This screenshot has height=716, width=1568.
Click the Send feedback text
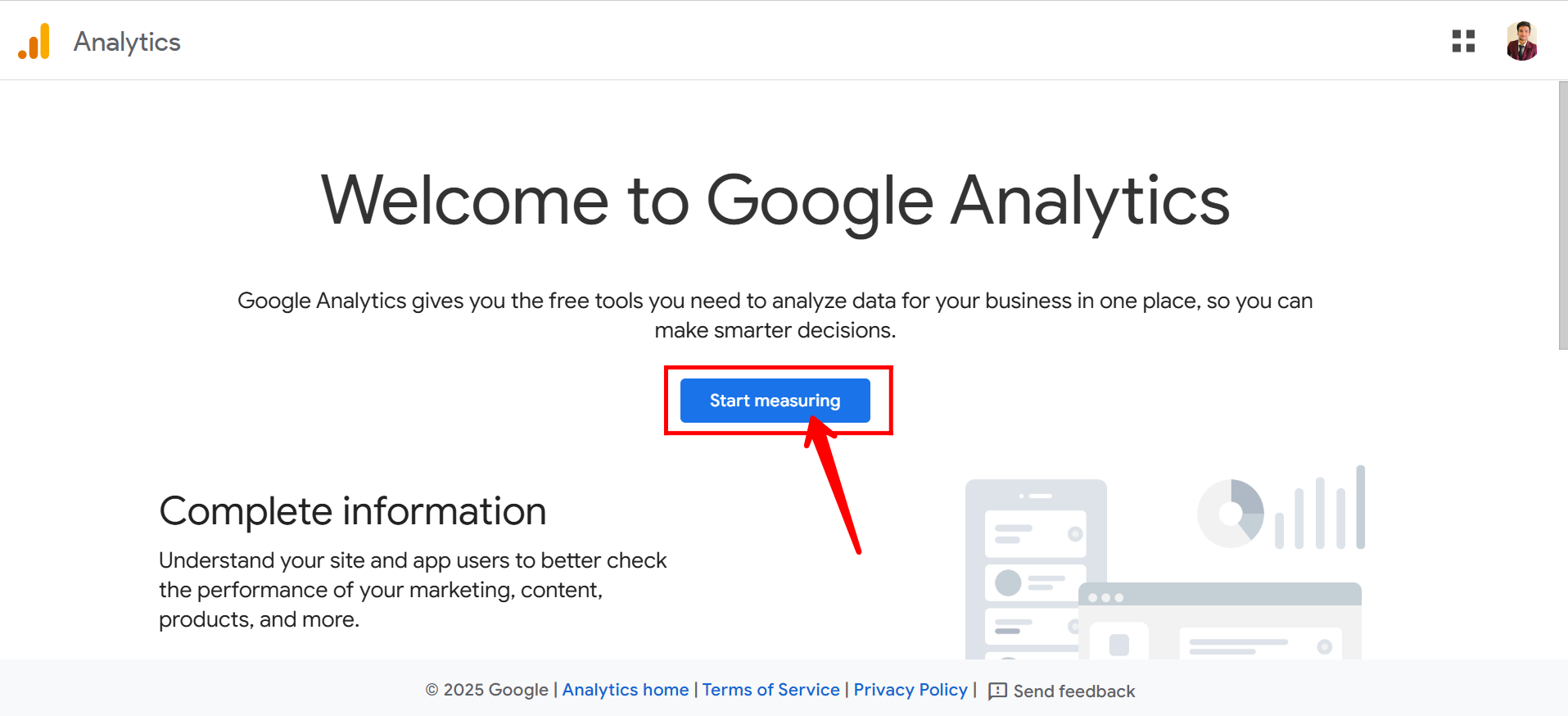tap(1074, 691)
